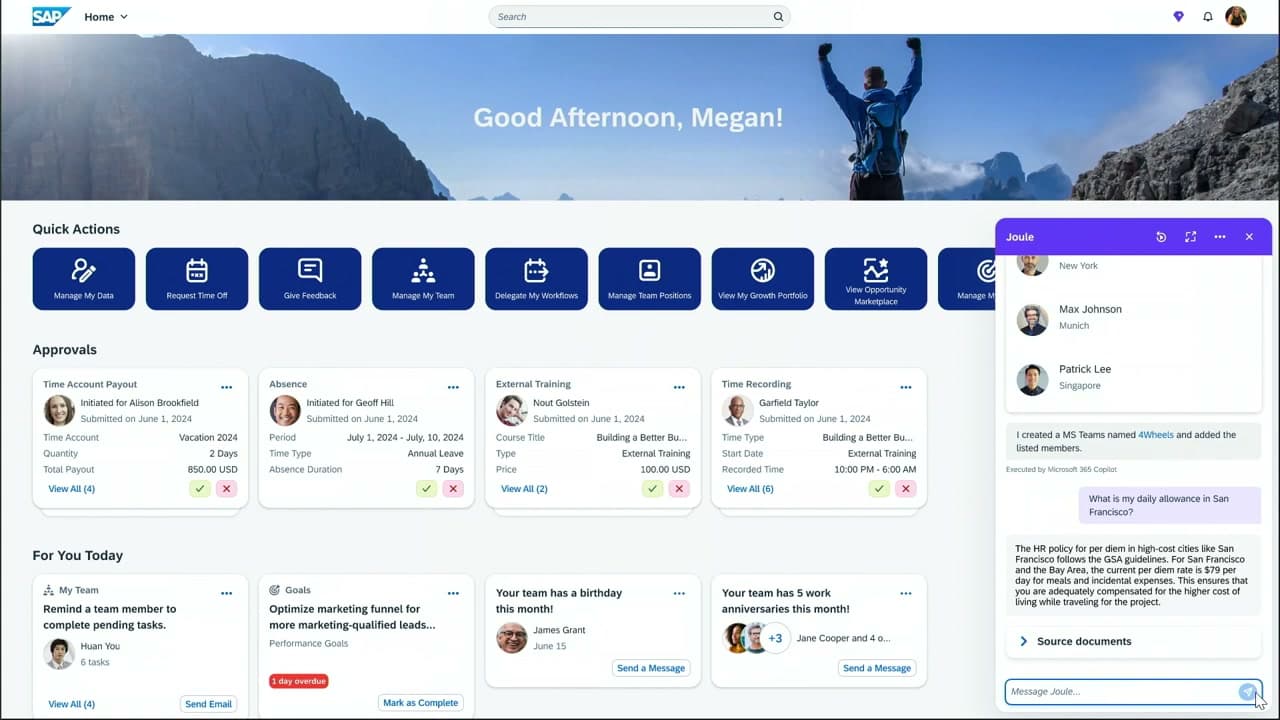Image resolution: width=1280 pixels, height=720 pixels.
Task: Open Absence card three-dot menu
Action: pos(453,387)
